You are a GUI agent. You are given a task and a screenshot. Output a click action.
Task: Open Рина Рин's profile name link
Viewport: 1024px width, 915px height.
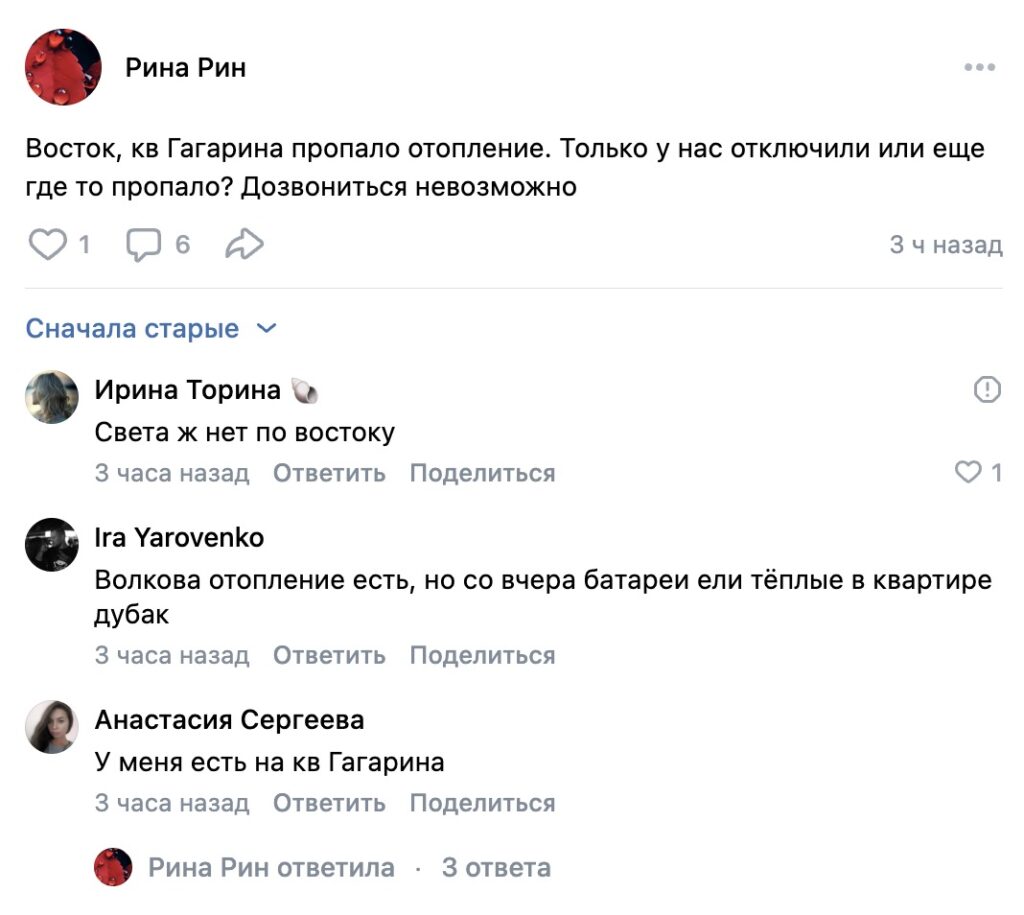click(x=182, y=67)
